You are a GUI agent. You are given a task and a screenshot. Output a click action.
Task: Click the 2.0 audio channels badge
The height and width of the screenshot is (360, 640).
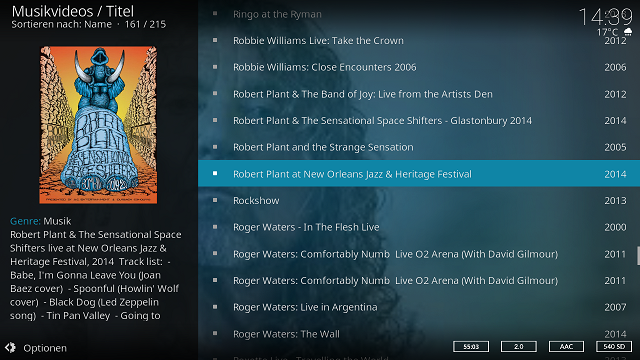click(518, 347)
